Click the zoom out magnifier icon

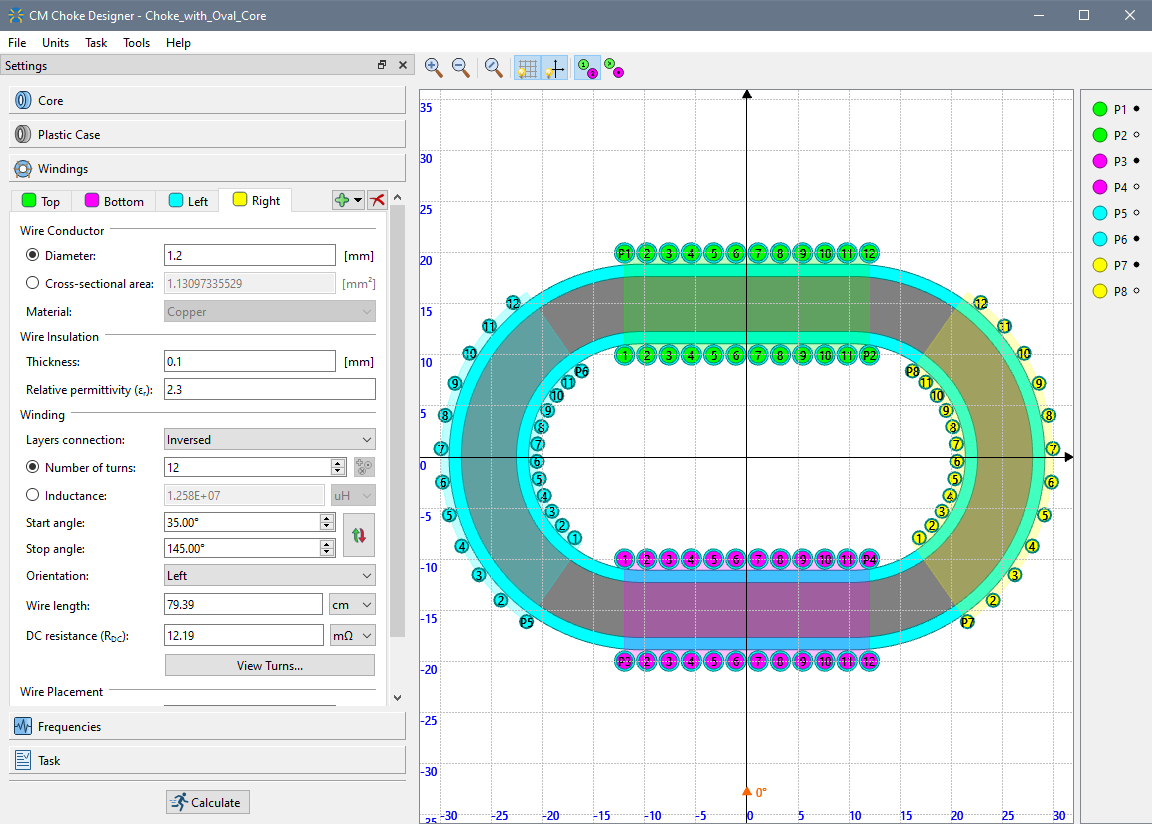(461, 67)
